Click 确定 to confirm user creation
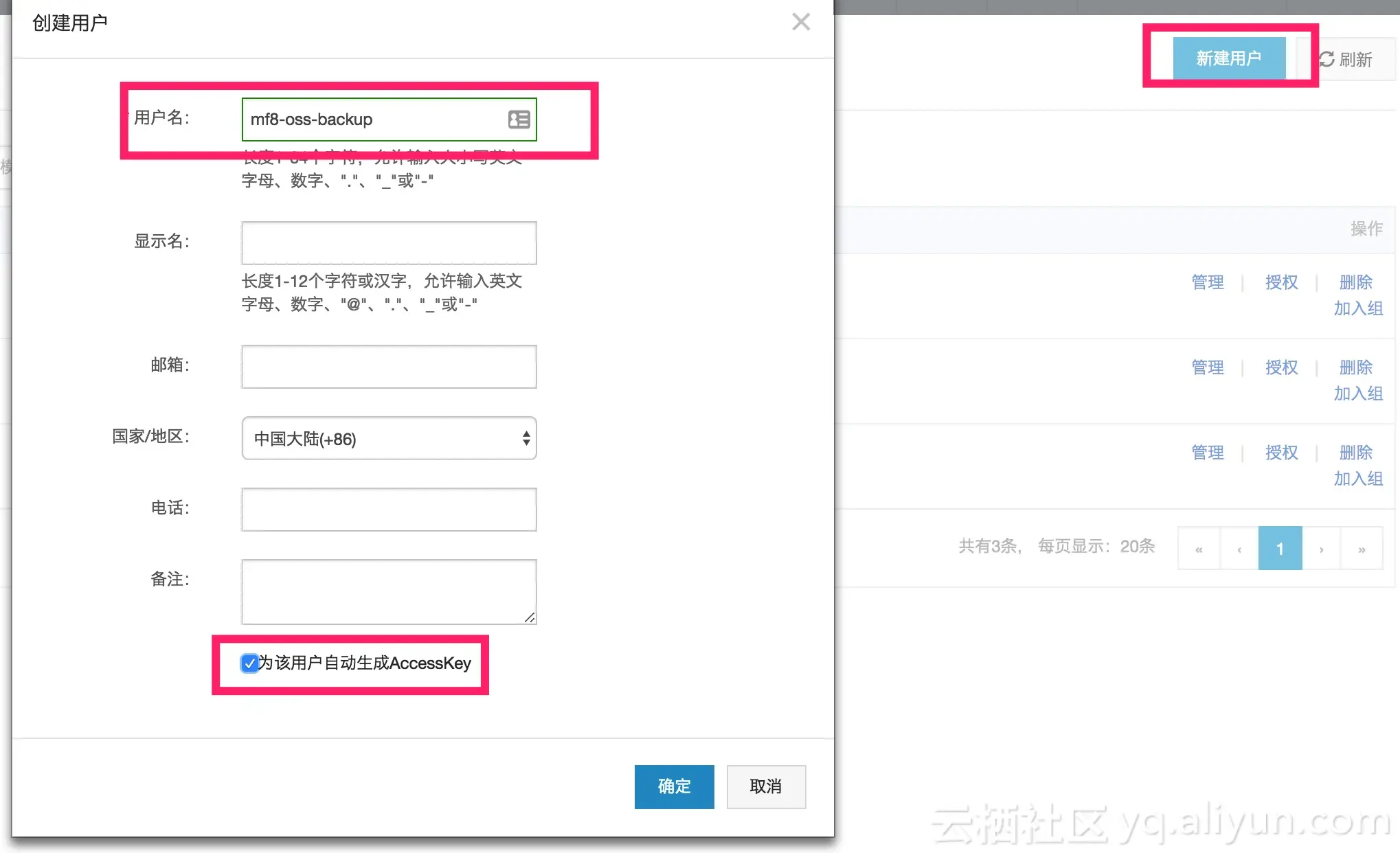Image resolution: width=1400 pixels, height=853 pixels. [x=674, y=786]
